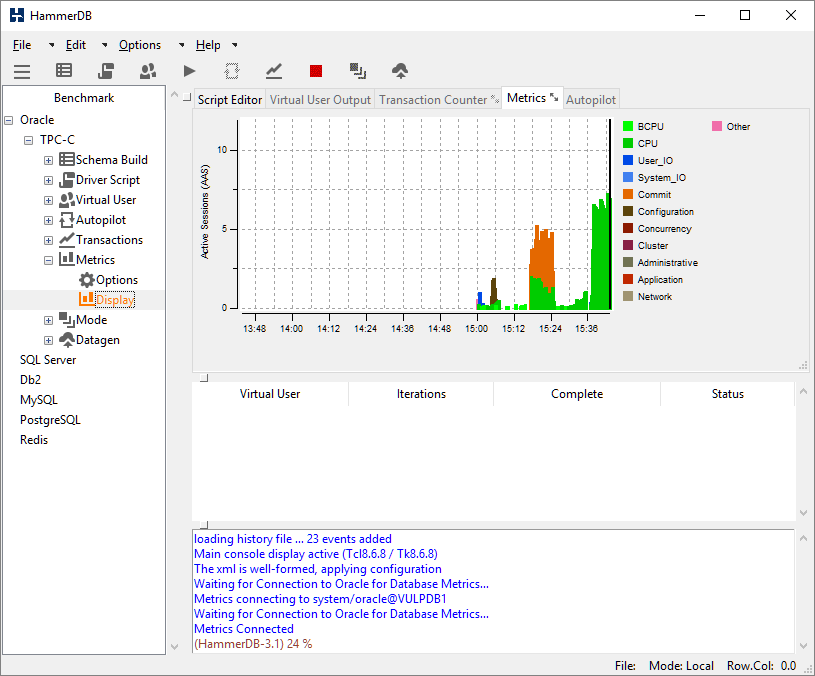Screen dimensions: 815x676
Task: Click the Schema Build toolbar icon
Action: [106, 71]
